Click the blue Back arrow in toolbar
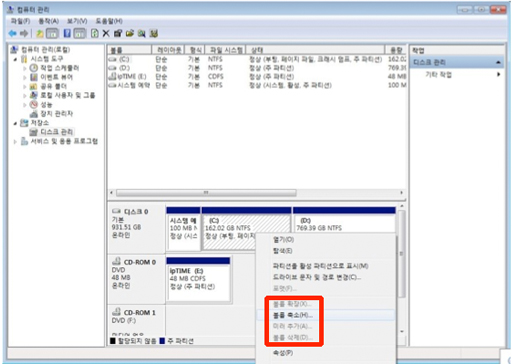514x364 pixels. (12, 33)
